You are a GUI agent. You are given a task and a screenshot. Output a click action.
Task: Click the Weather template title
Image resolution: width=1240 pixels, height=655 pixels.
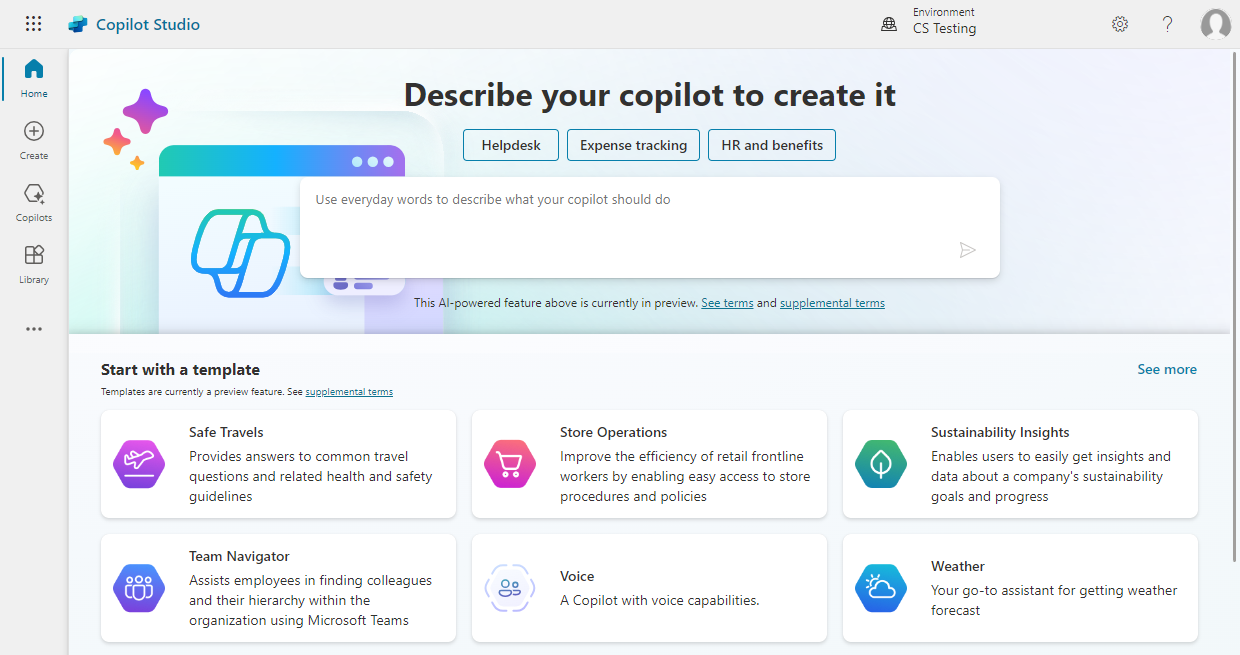tap(958, 566)
